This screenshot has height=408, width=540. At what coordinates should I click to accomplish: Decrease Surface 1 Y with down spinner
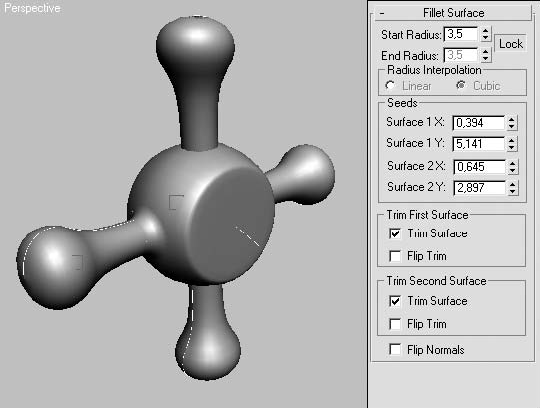pos(512,147)
